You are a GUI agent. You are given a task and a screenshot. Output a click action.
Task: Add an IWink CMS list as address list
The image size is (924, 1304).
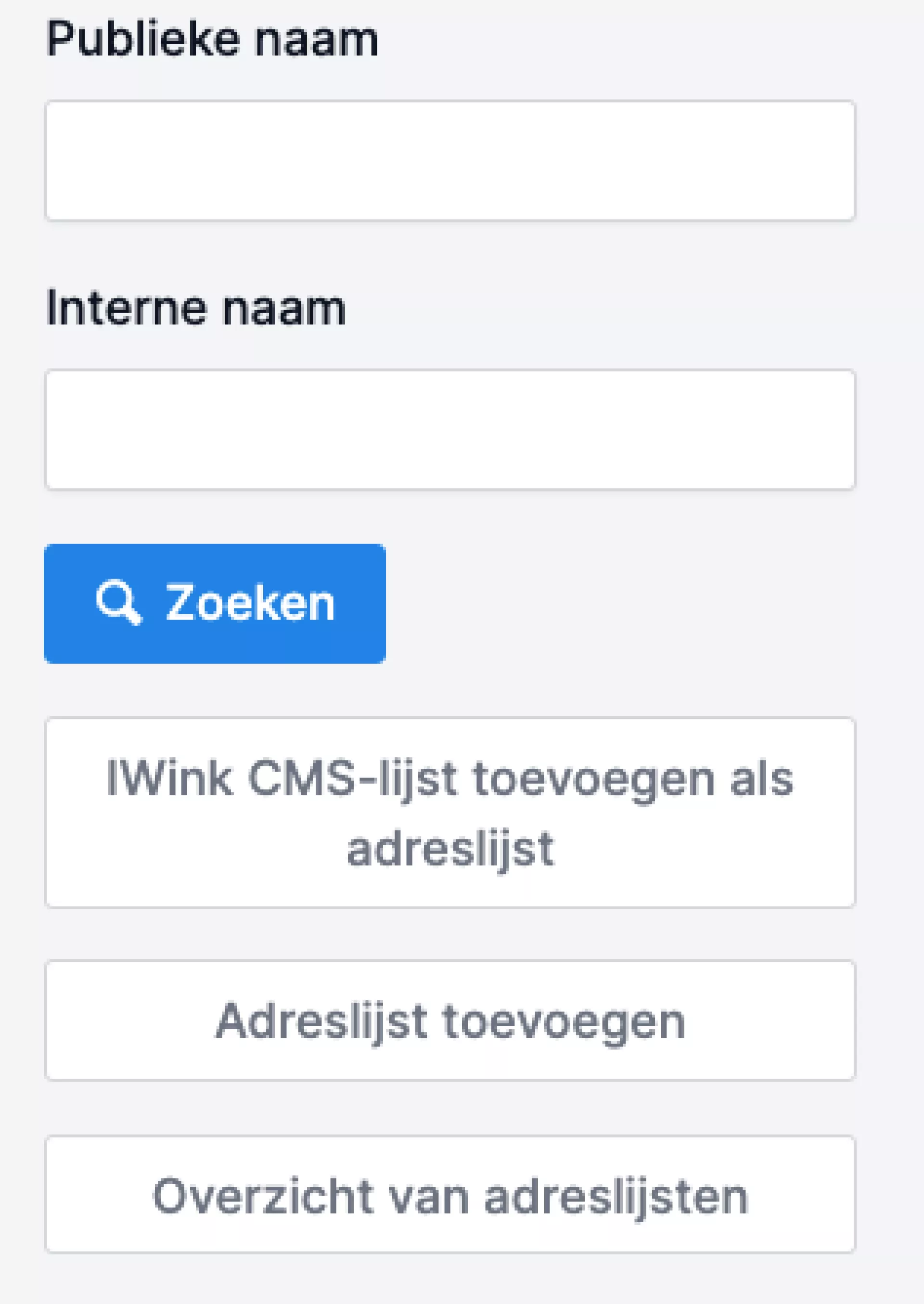click(450, 813)
